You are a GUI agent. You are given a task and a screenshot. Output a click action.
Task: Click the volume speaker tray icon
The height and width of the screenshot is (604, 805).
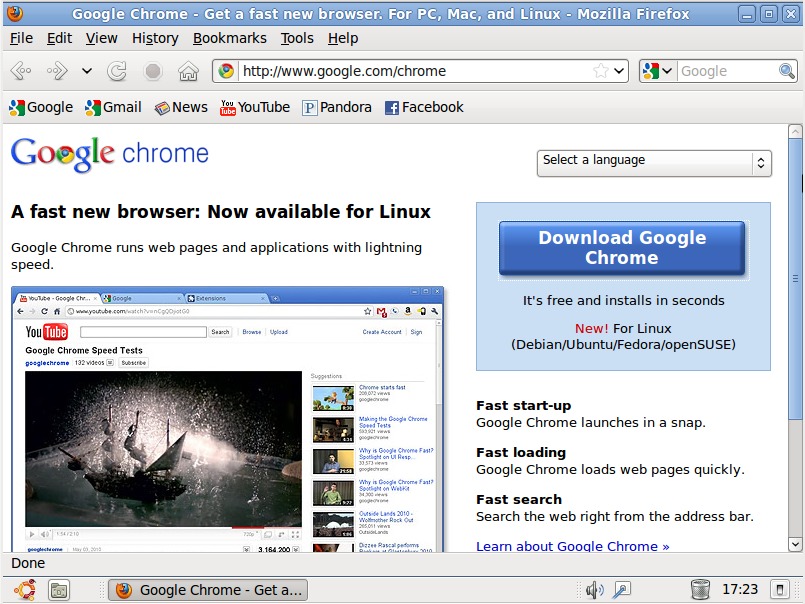coord(595,590)
